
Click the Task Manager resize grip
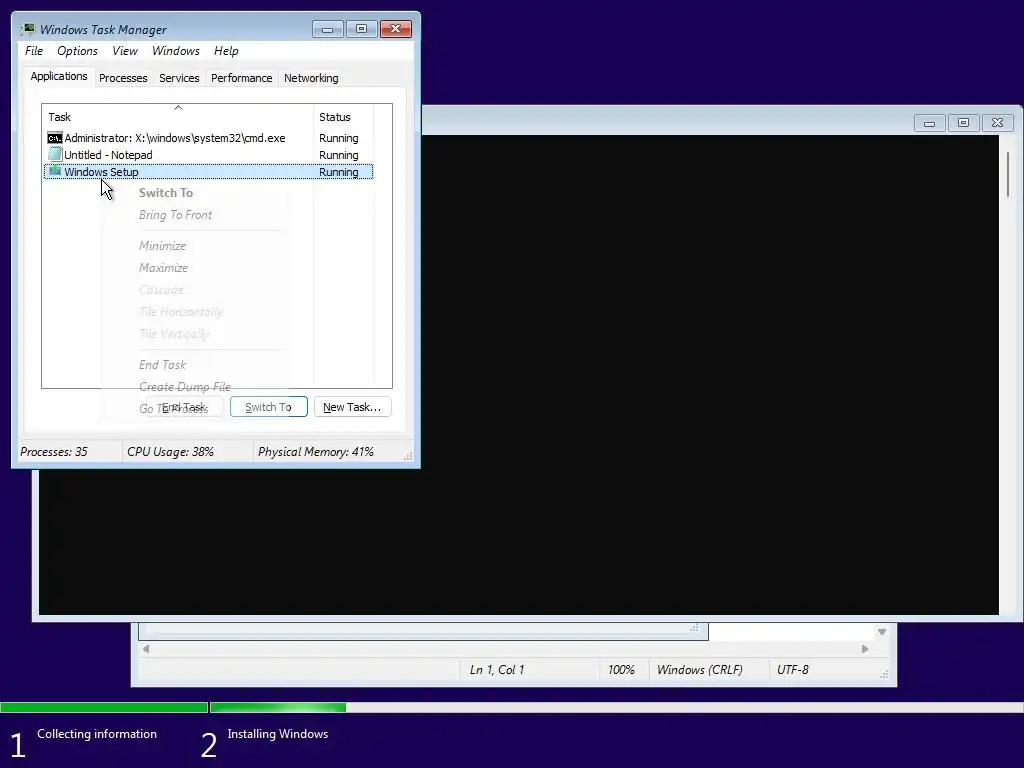(x=408, y=456)
